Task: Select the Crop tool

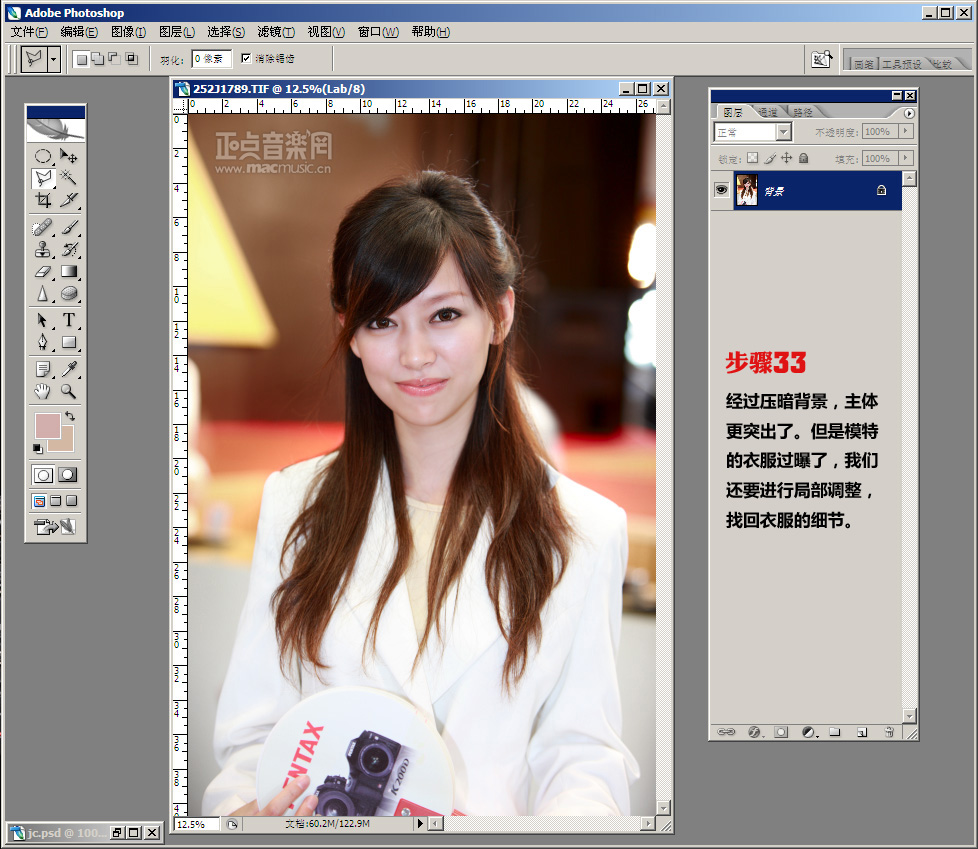Action: coord(43,200)
